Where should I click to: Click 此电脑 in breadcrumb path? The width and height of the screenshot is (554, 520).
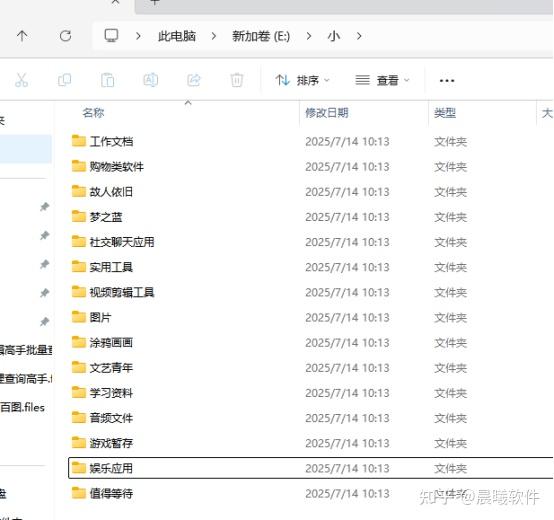click(x=177, y=36)
